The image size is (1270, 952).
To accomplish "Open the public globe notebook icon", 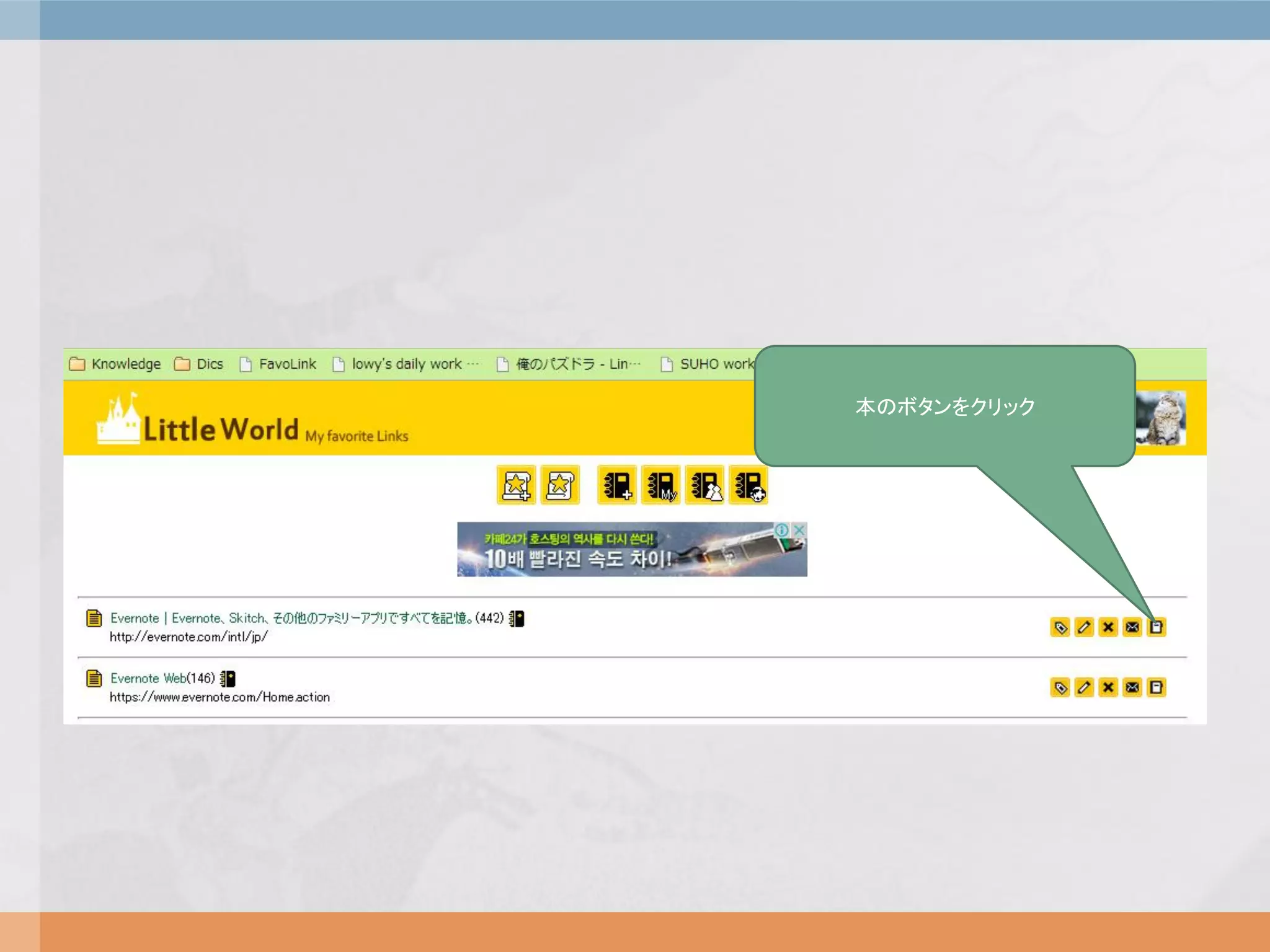I will pyautogui.click(x=748, y=485).
